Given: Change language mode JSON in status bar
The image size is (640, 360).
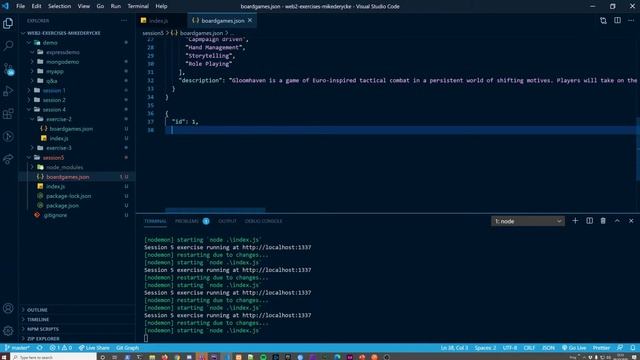Looking at the screenshot, I should tap(548, 348).
